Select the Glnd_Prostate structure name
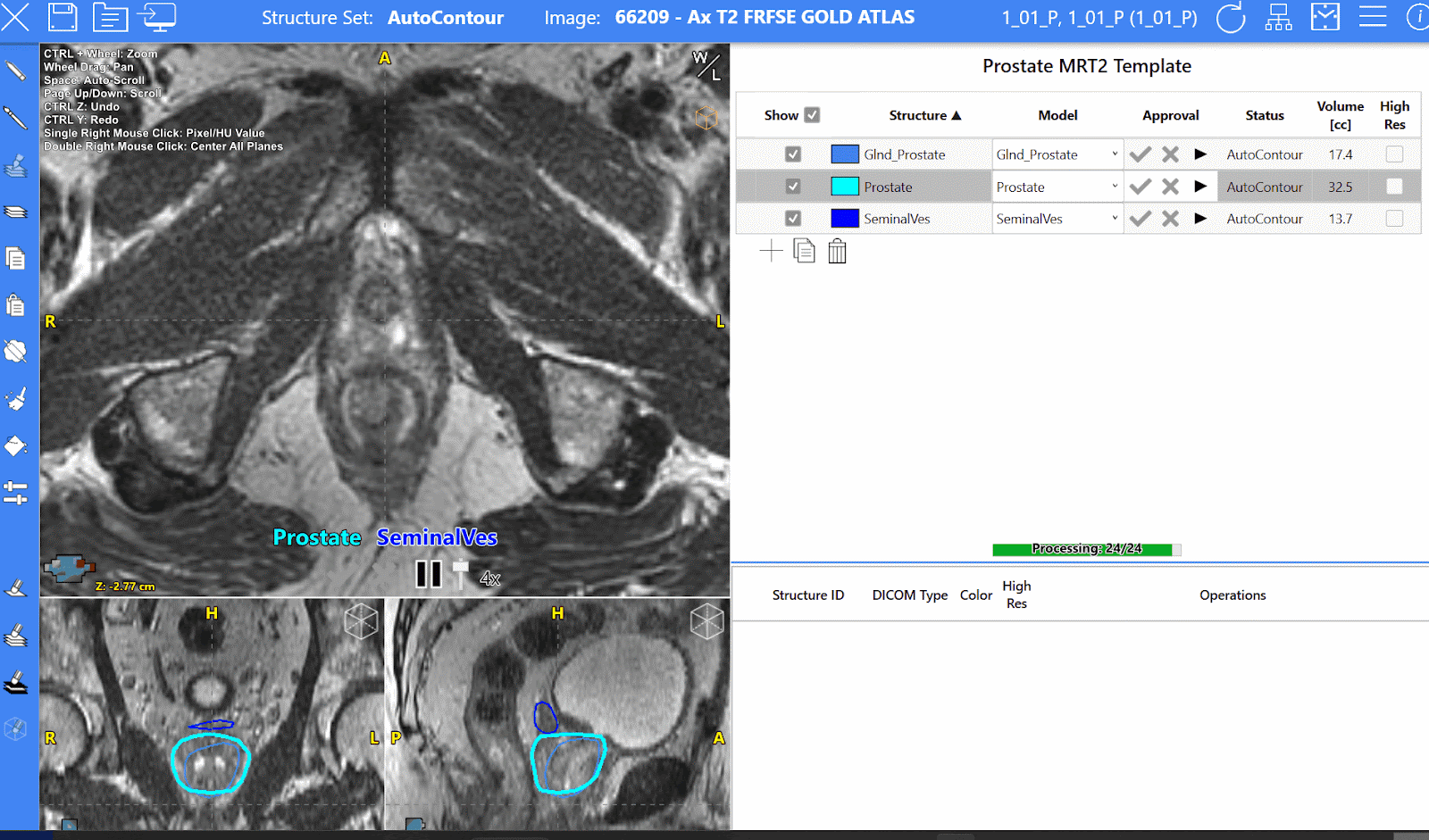This screenshot has height=840, width=1429. tap(905, 154)
